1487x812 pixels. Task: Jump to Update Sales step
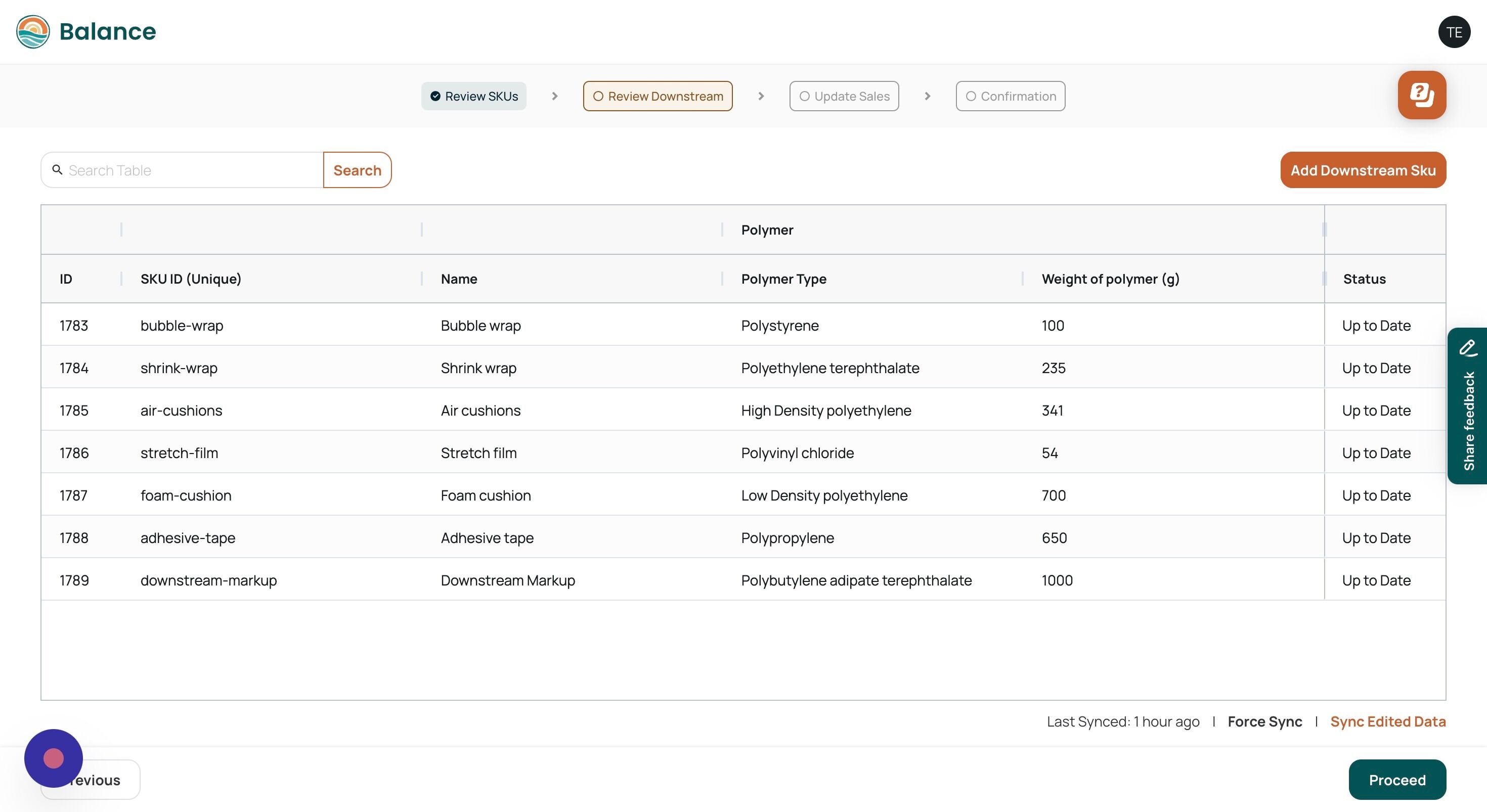(844, 97)
